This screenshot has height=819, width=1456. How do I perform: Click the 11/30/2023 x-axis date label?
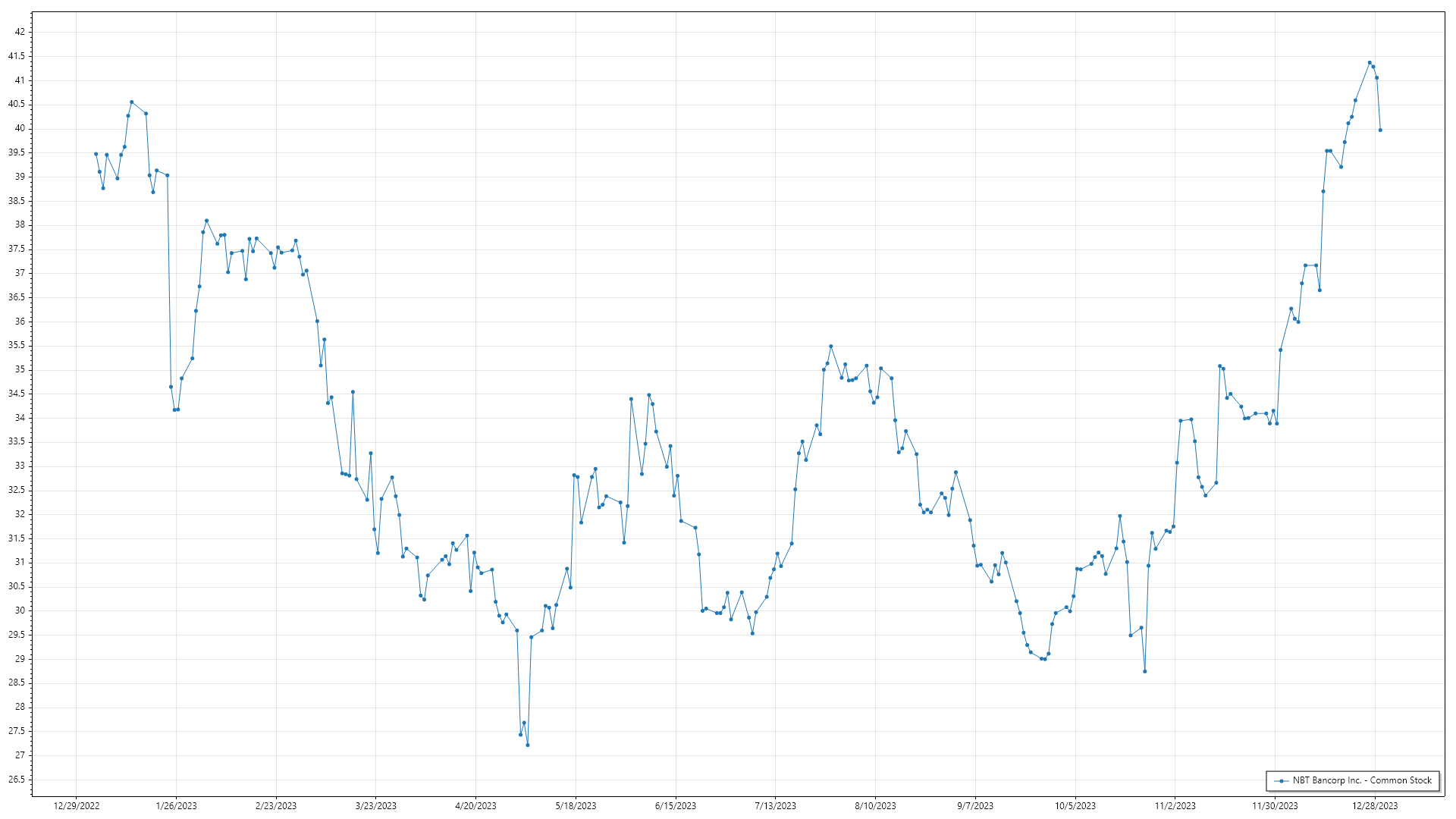(1275, 806)
